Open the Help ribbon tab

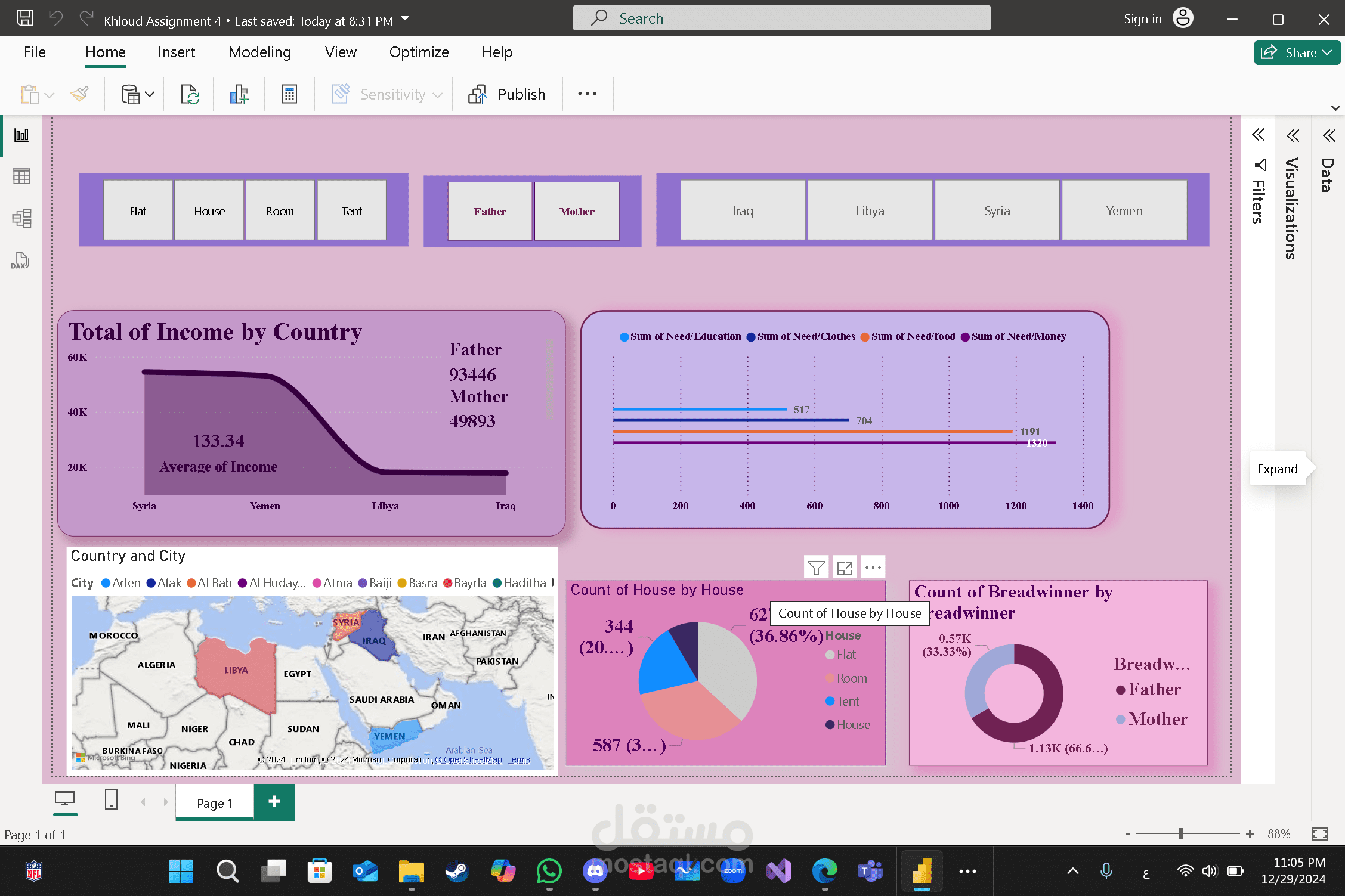[497, 52]
